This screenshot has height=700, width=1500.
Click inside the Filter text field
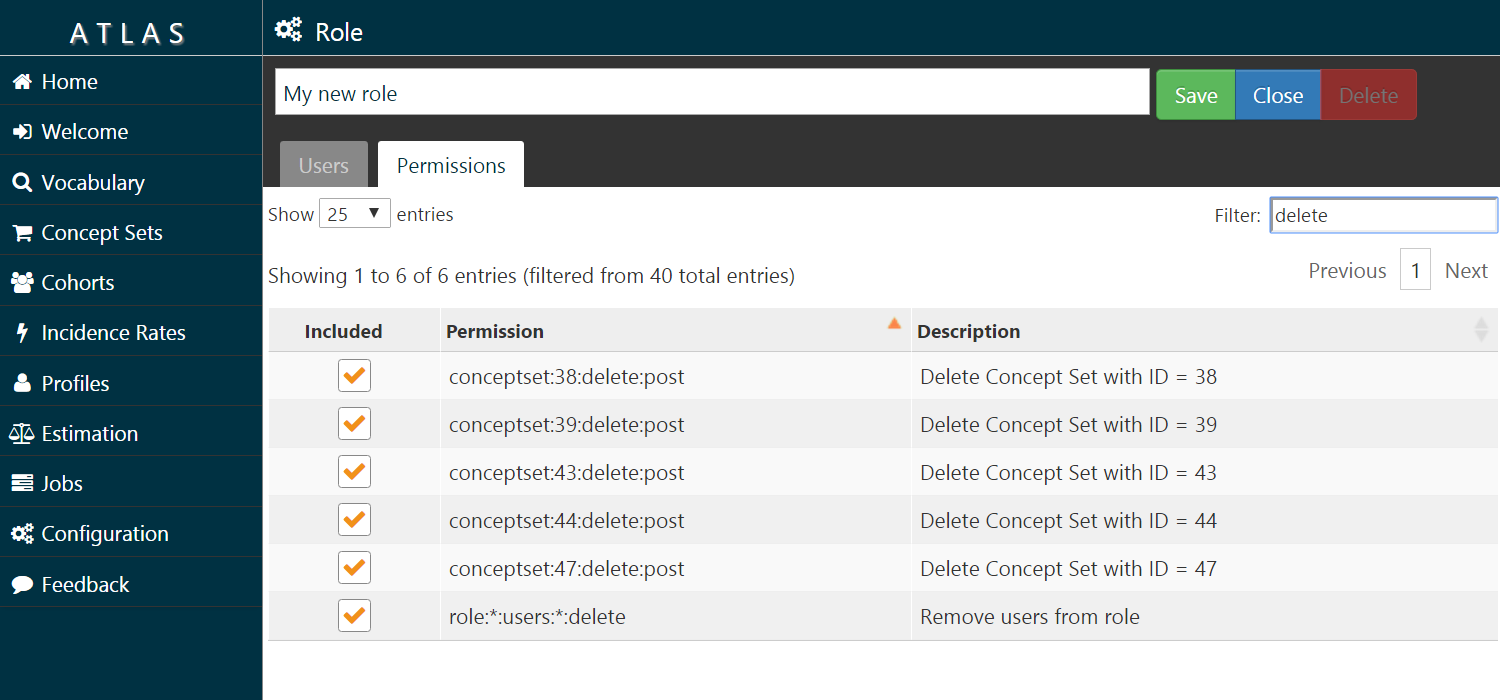coord(1383,215)
